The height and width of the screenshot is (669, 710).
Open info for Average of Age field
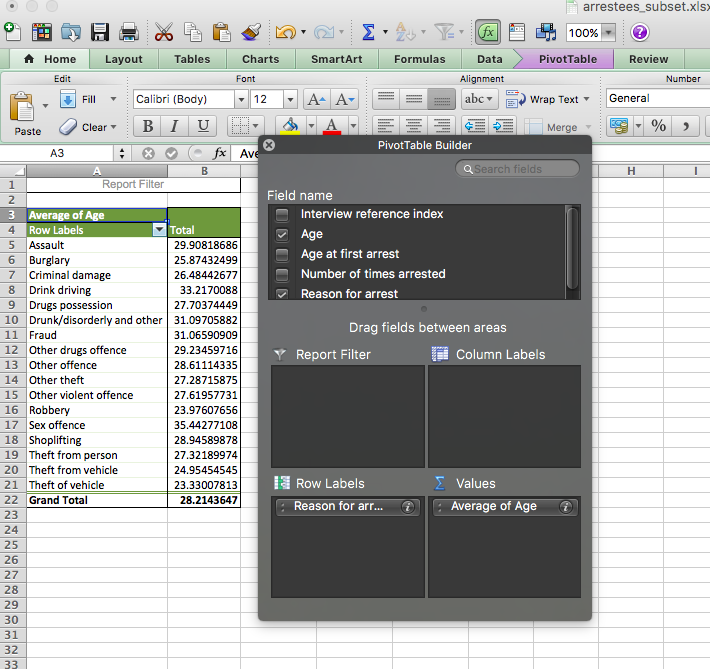coord(567,507)
